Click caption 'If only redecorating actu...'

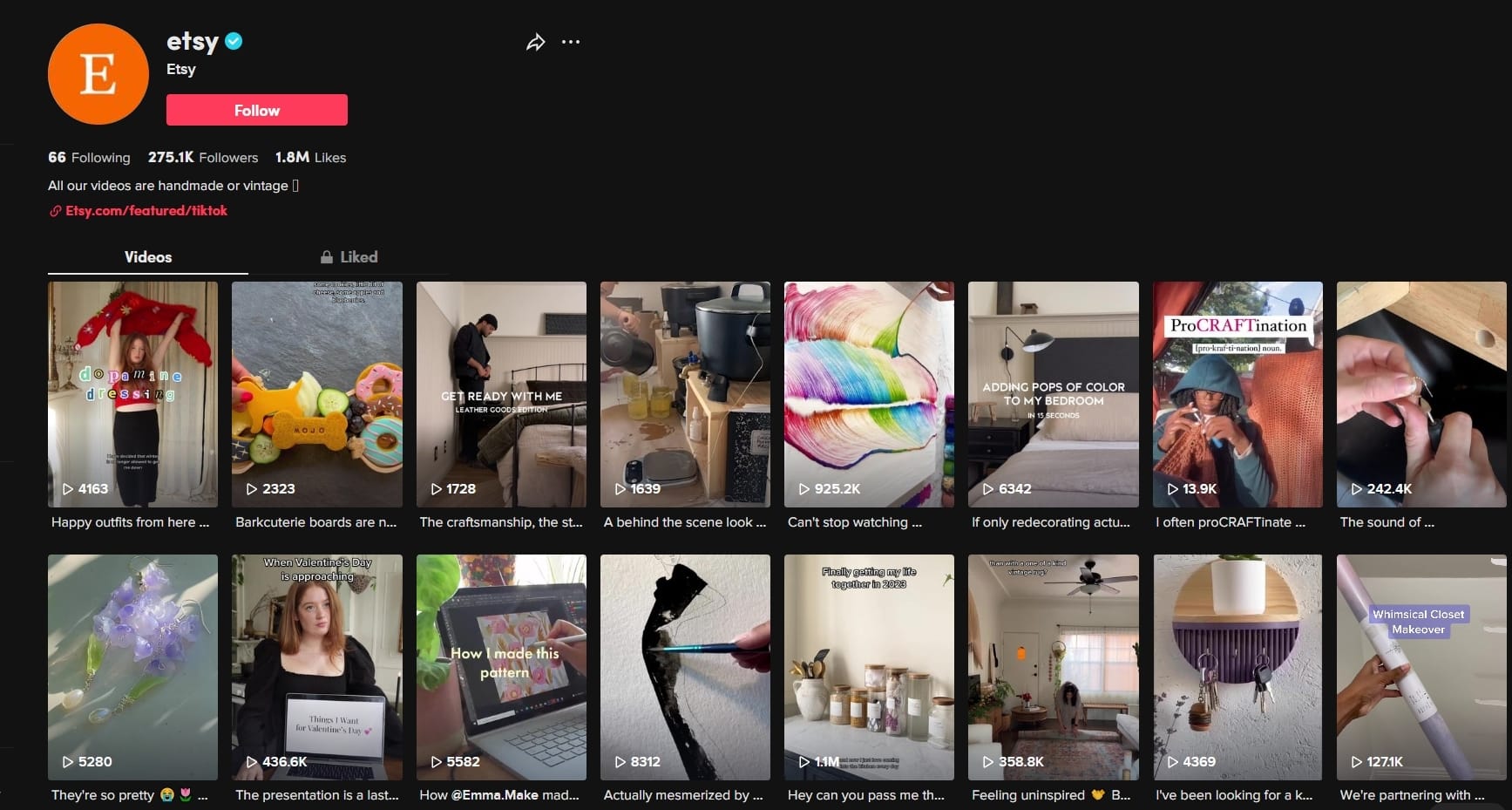click(1050, 522)
